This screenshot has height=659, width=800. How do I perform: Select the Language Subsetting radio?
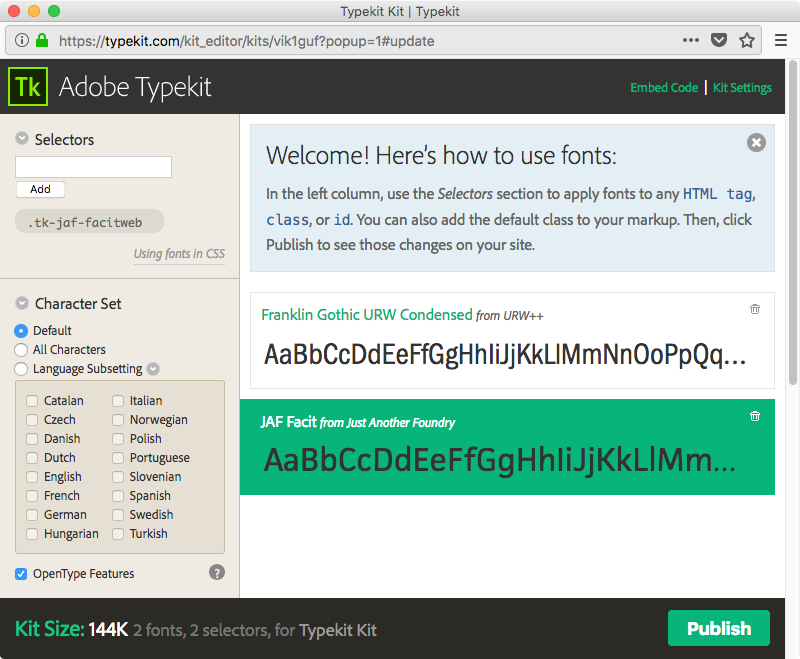pos(21,369)
